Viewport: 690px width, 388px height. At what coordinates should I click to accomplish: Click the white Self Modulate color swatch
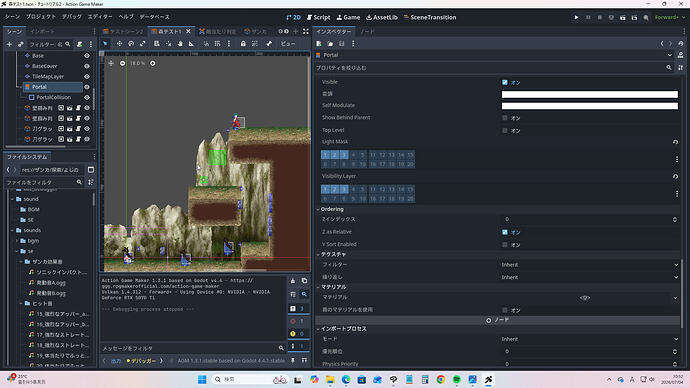[590, 106]
